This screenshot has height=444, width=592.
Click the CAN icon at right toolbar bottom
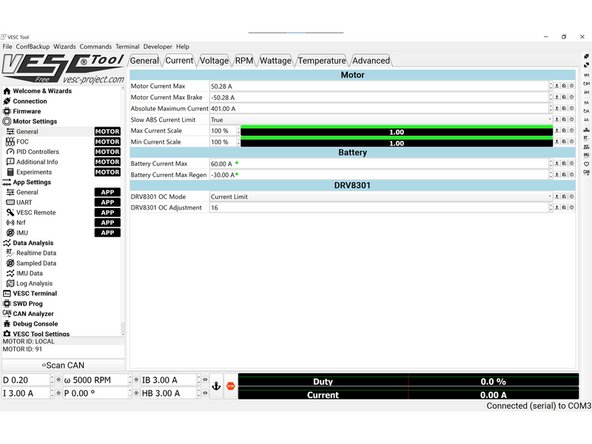(586, 172)
